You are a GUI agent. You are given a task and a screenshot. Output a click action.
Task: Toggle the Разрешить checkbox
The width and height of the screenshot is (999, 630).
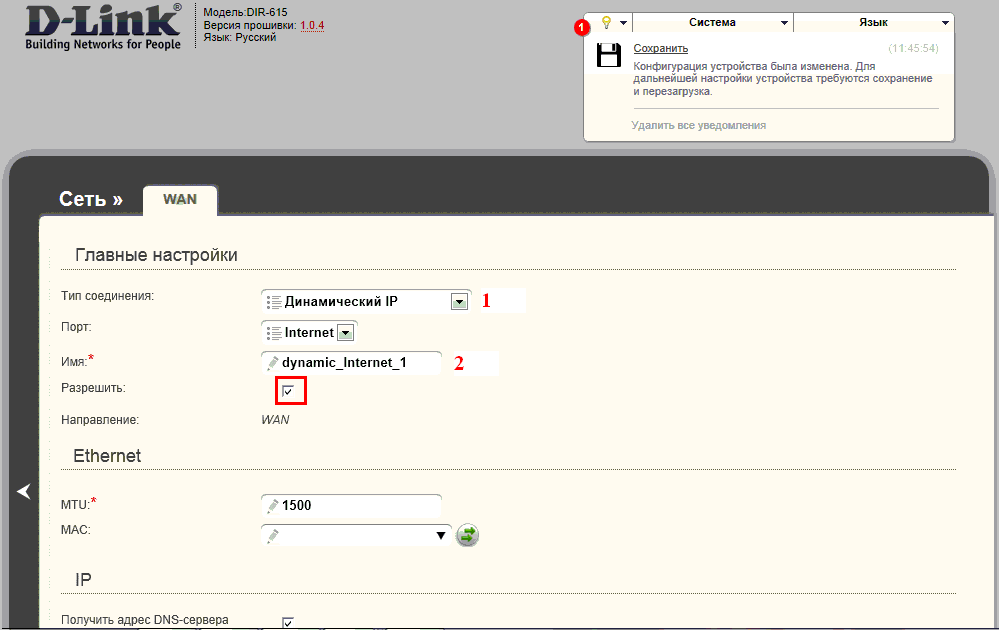288,390
